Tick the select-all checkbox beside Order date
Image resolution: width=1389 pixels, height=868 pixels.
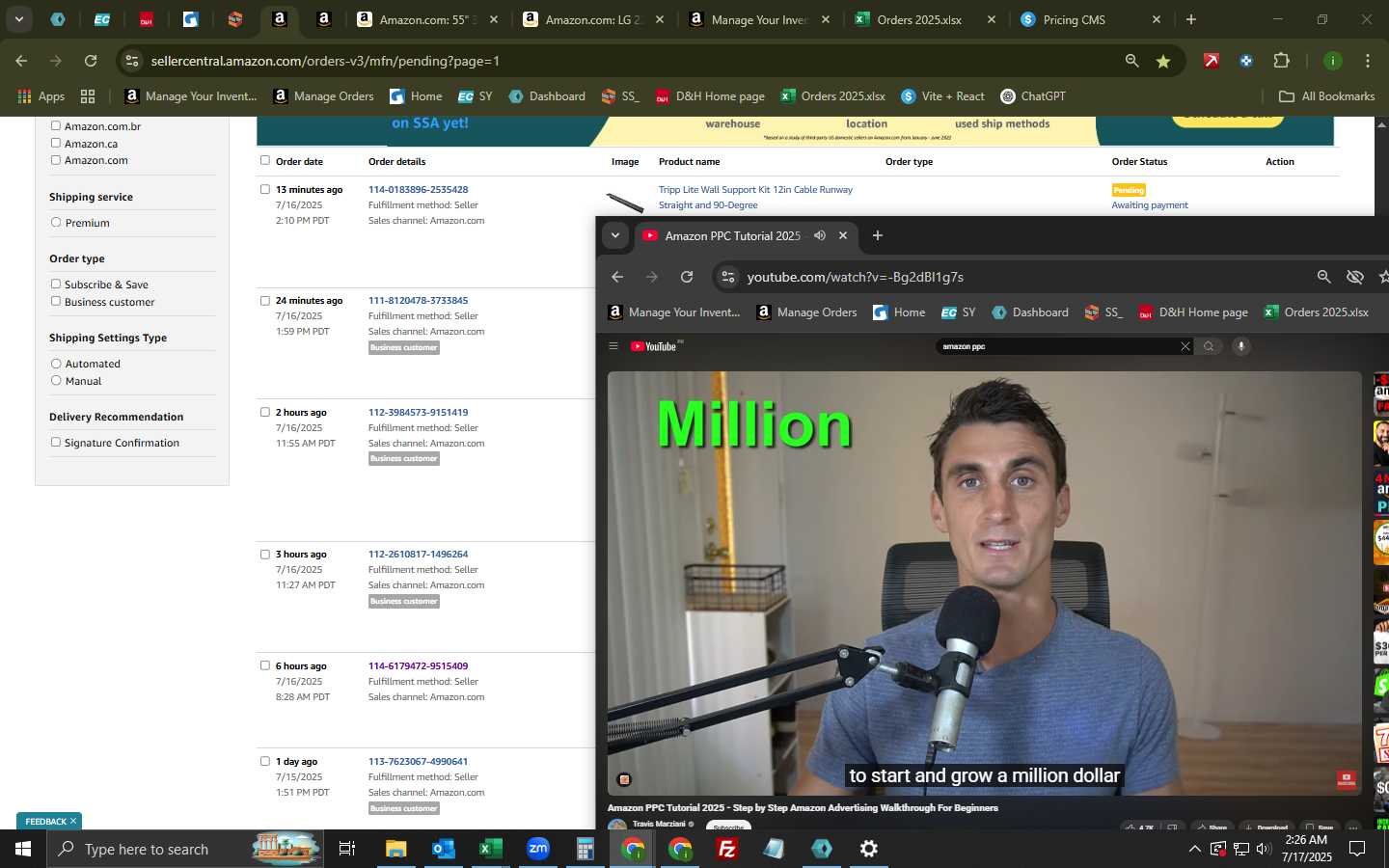click(x=265, y=160)
